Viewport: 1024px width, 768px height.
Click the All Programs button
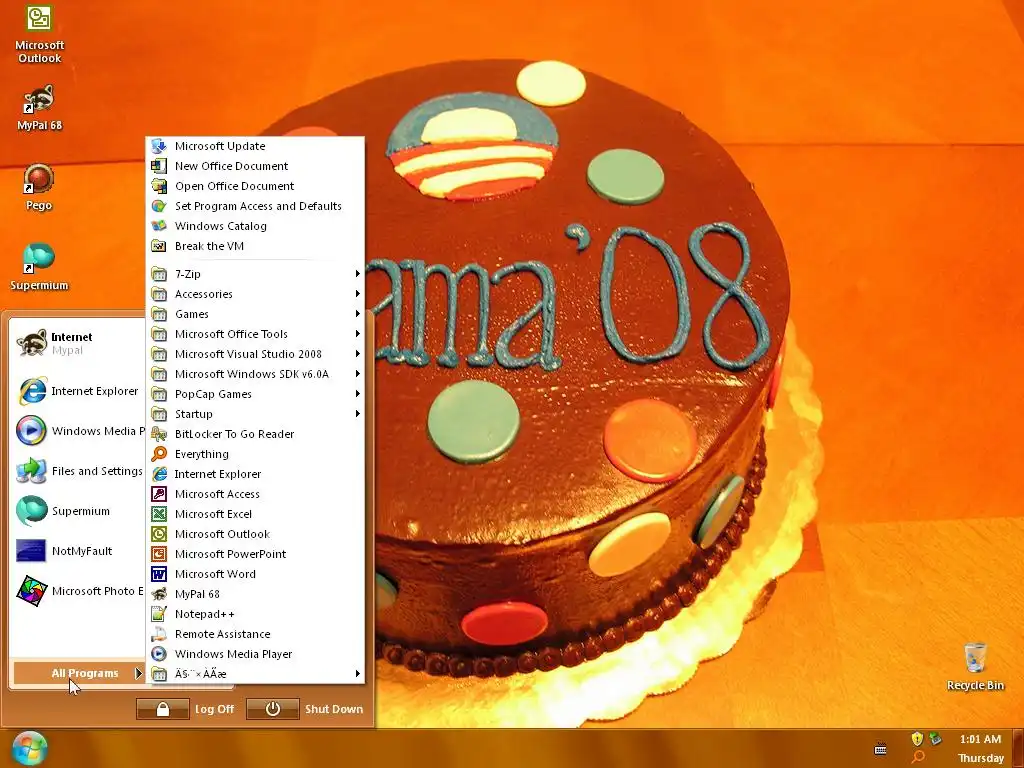point(78,673)
